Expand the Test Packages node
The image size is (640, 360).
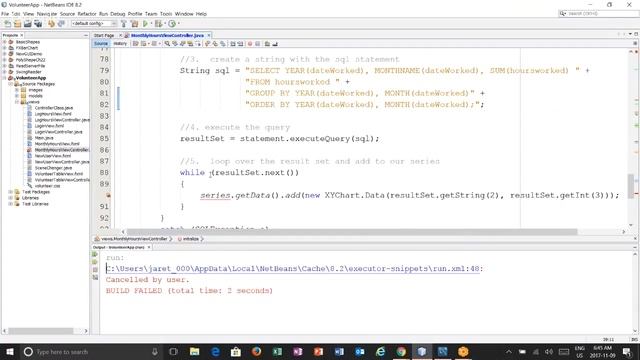point(11,192)
